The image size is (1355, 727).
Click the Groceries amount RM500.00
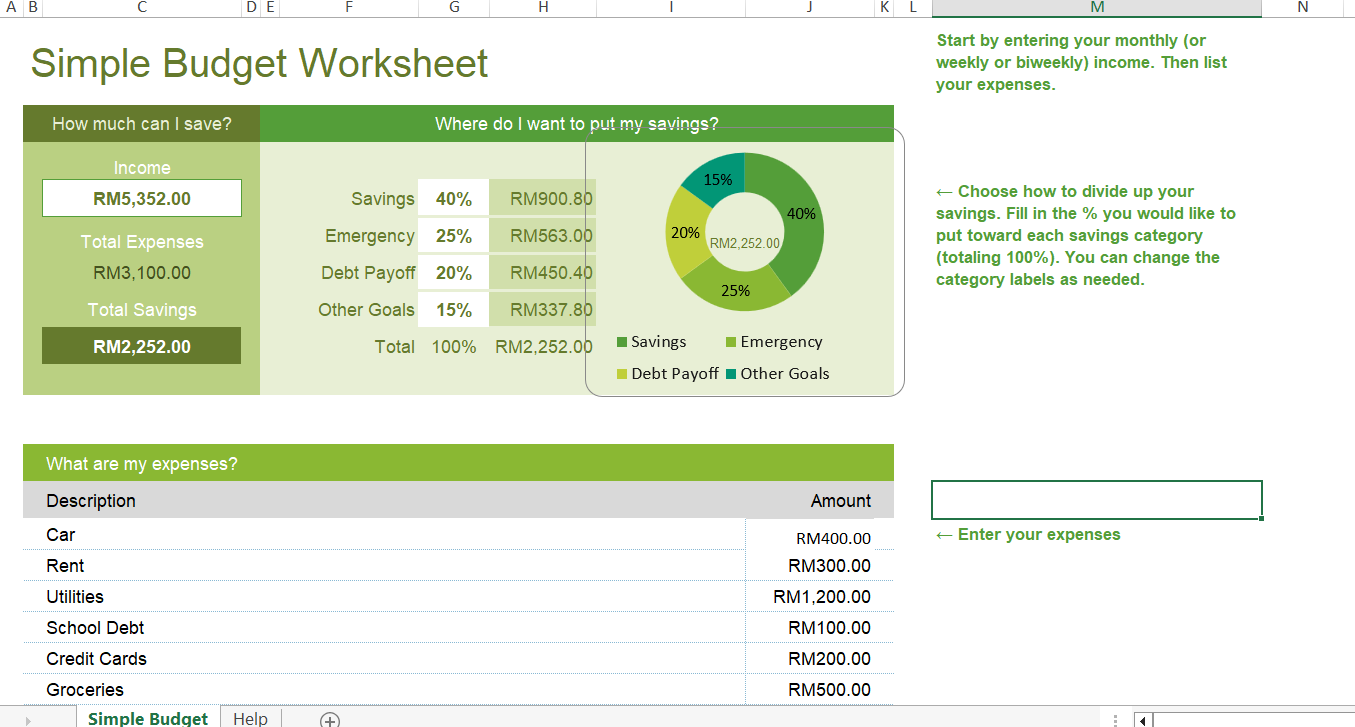829,690
